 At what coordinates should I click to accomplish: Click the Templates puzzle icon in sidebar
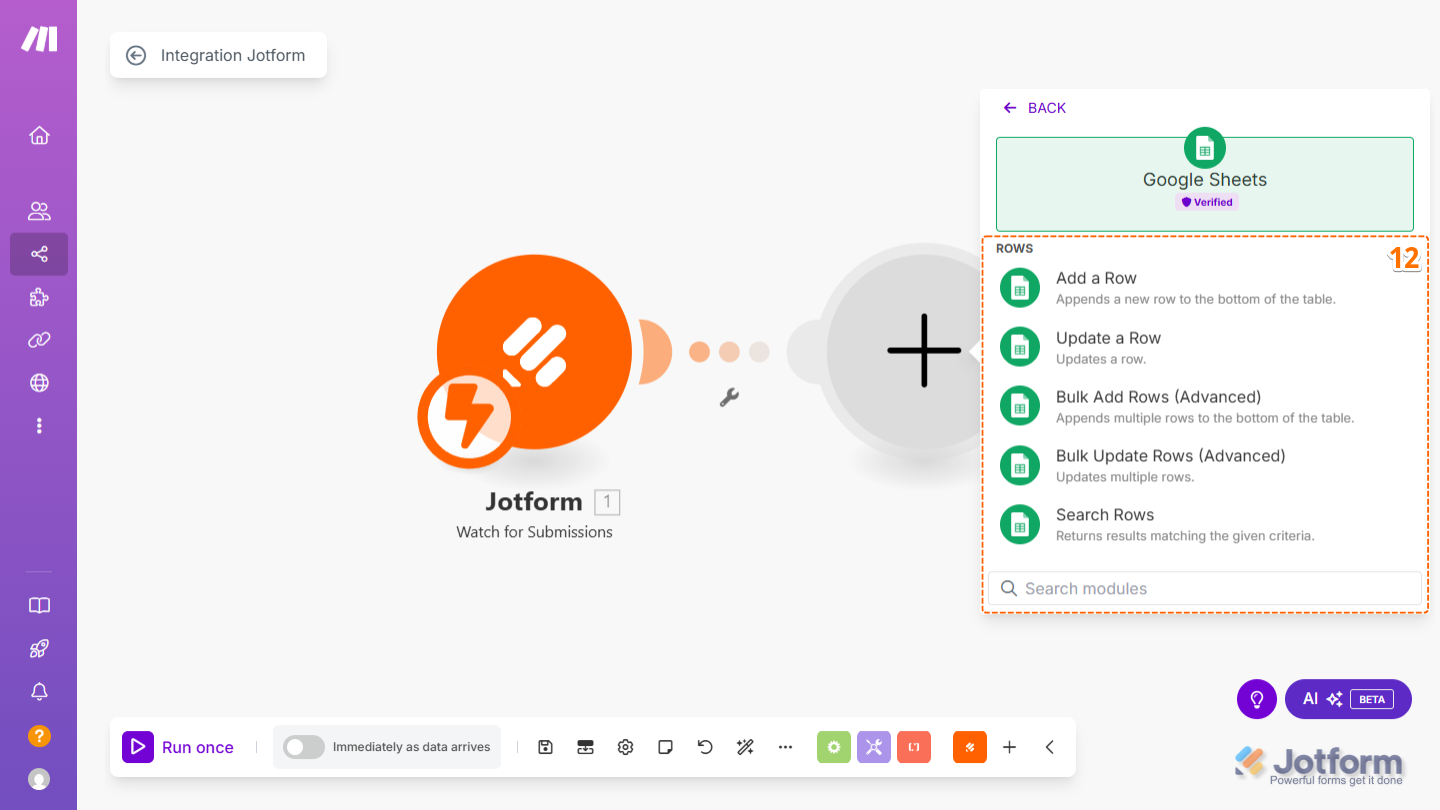39,297
